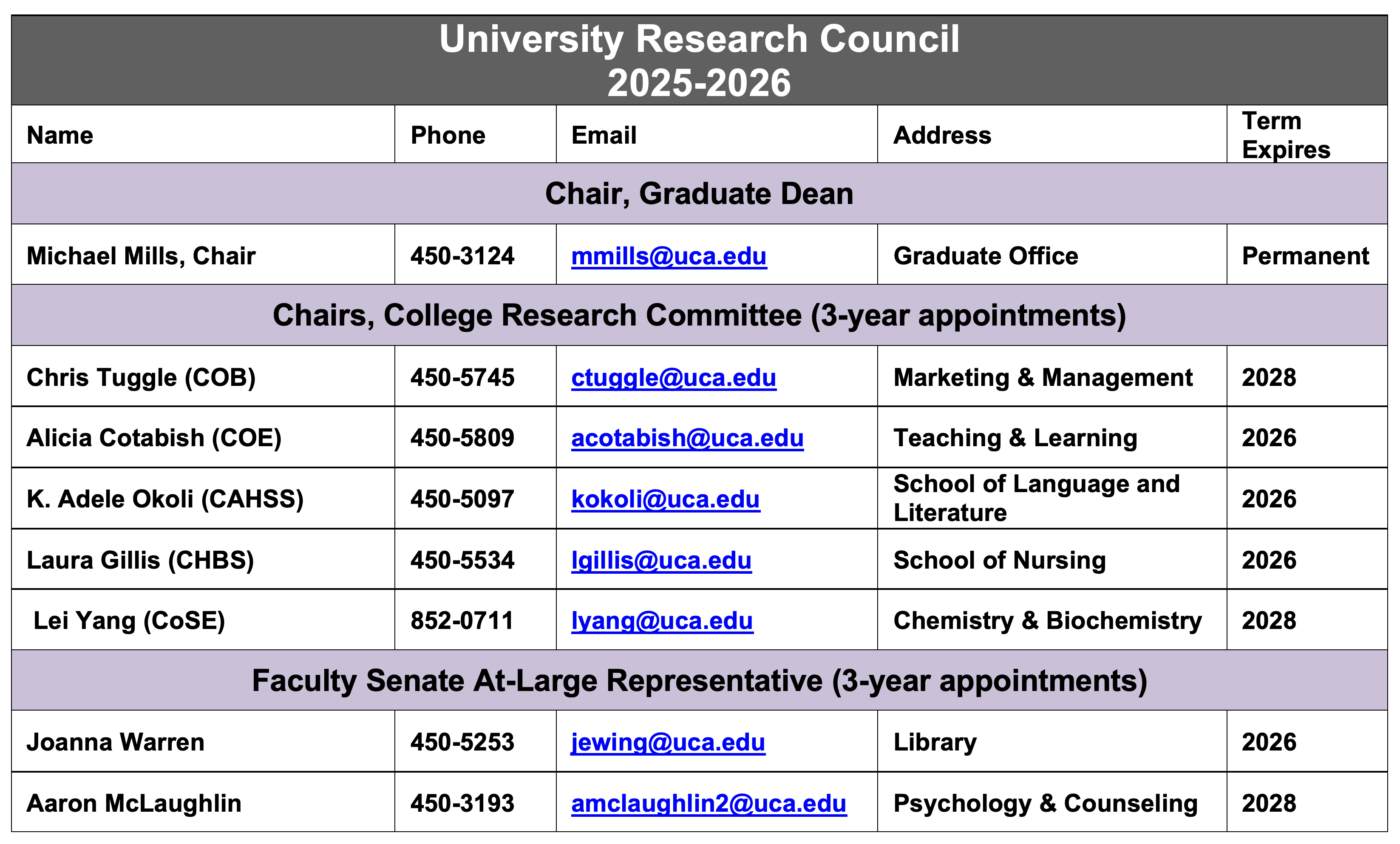The image size is (1400, 844).
Task: Click the acotabish@uca.edu email link
Action: pos(687,438)
